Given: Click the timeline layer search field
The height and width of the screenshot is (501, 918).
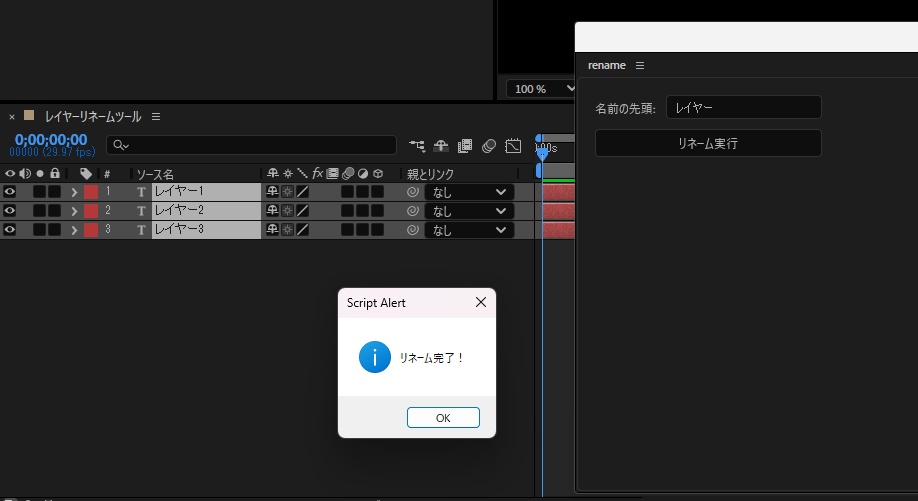Looking at the screenshot, I should tap(251, 145).
